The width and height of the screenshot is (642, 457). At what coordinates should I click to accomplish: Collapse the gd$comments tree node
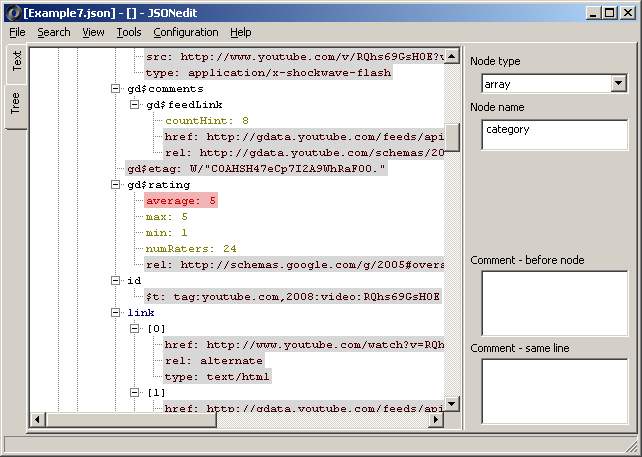point(117,89)
